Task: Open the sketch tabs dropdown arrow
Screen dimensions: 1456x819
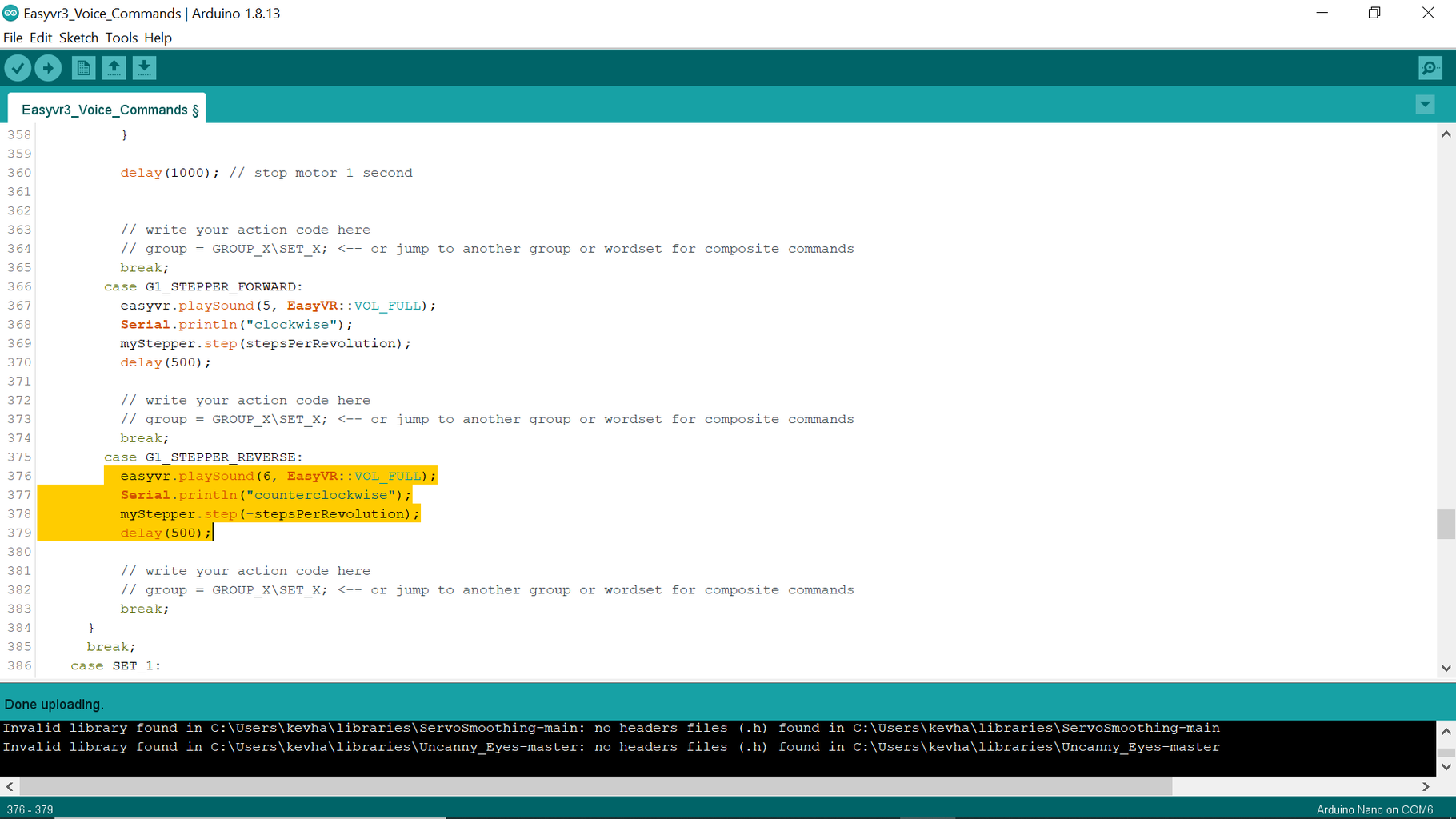Action: (1425, 105)
